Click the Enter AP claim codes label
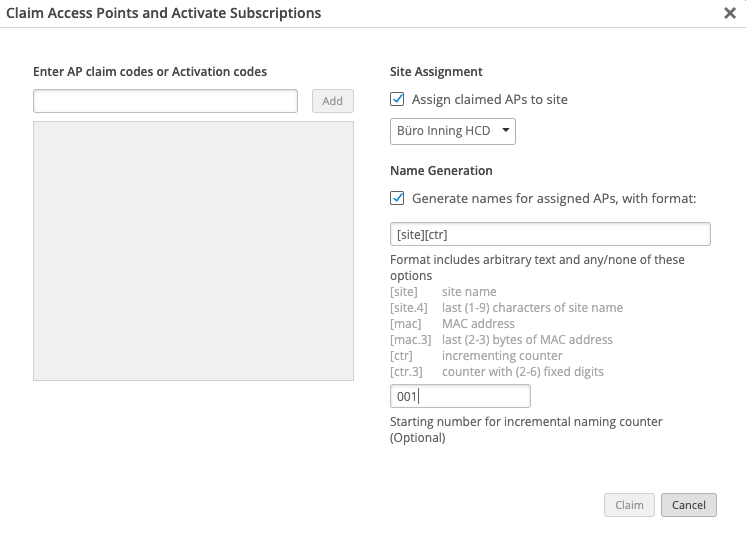 tap(150, 72)
